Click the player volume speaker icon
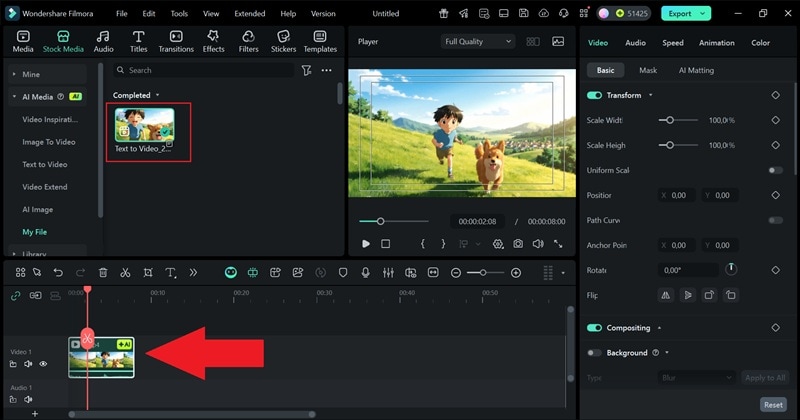The image size is (800, 420). [538, 244]
